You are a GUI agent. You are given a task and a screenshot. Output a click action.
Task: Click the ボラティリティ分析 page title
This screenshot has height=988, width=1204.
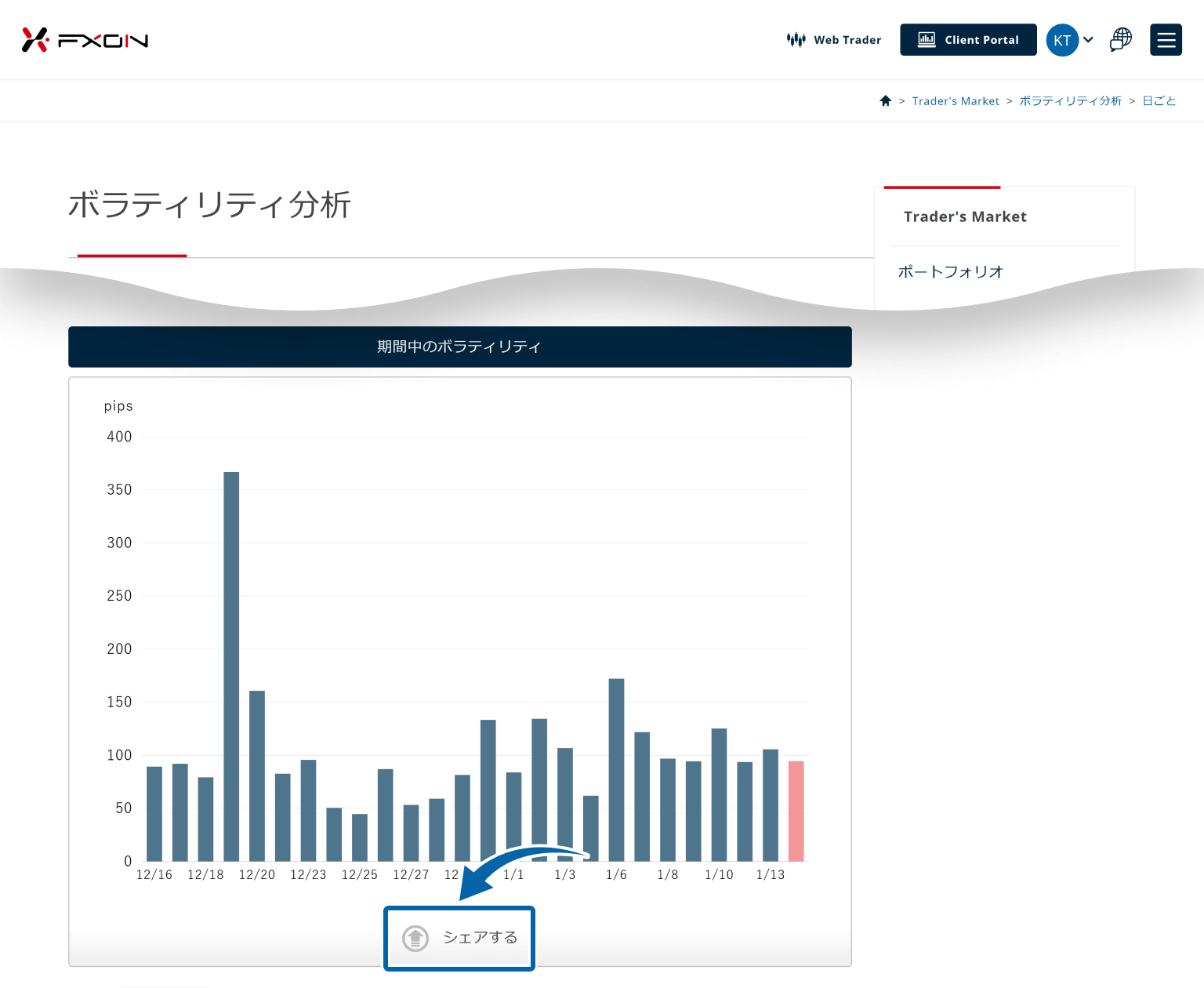[x=209, y=205]
